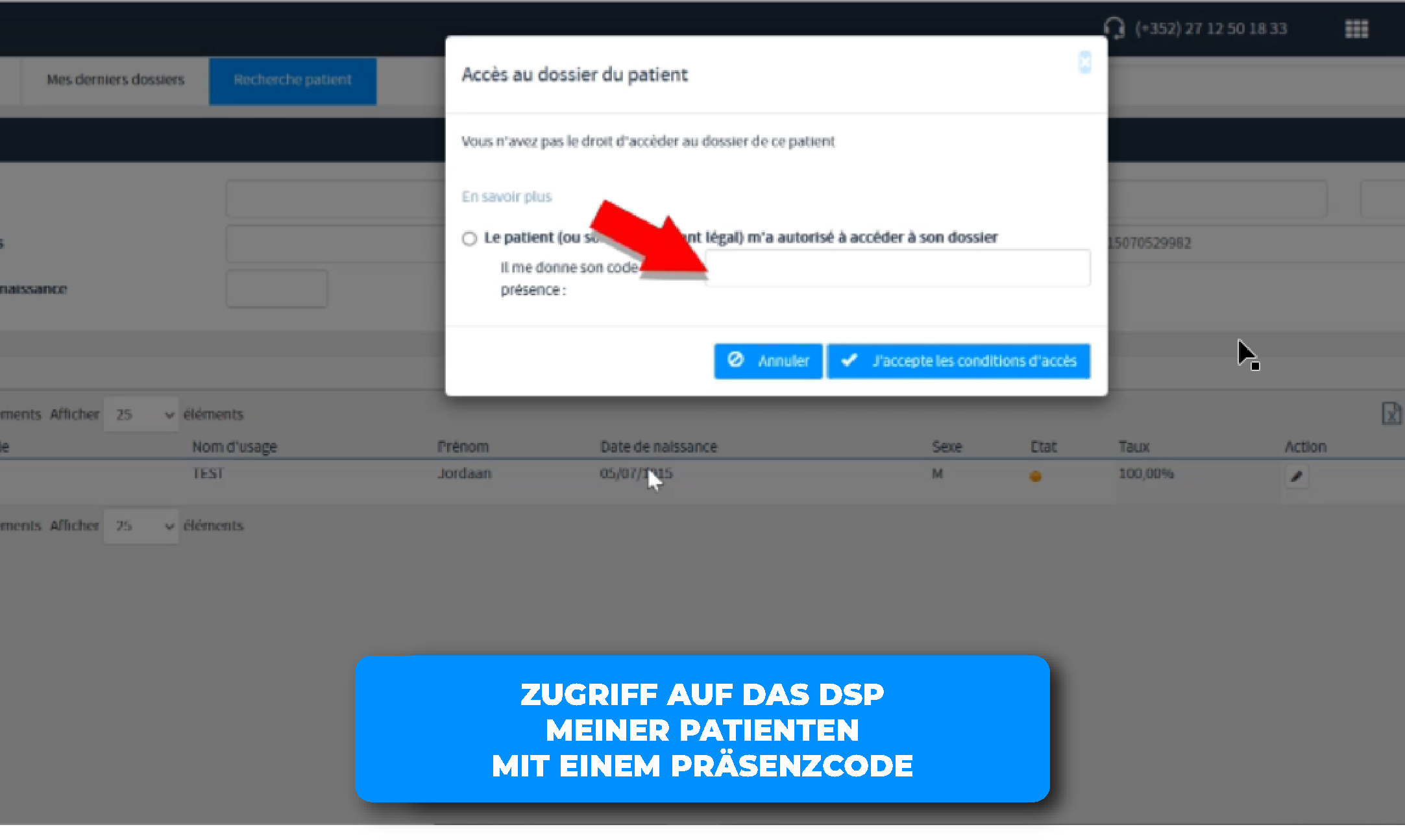This screenshot has width=1405, height=840.
Task: Open lower Afficher 25 dropdown
Action: [x=141, y=525]
